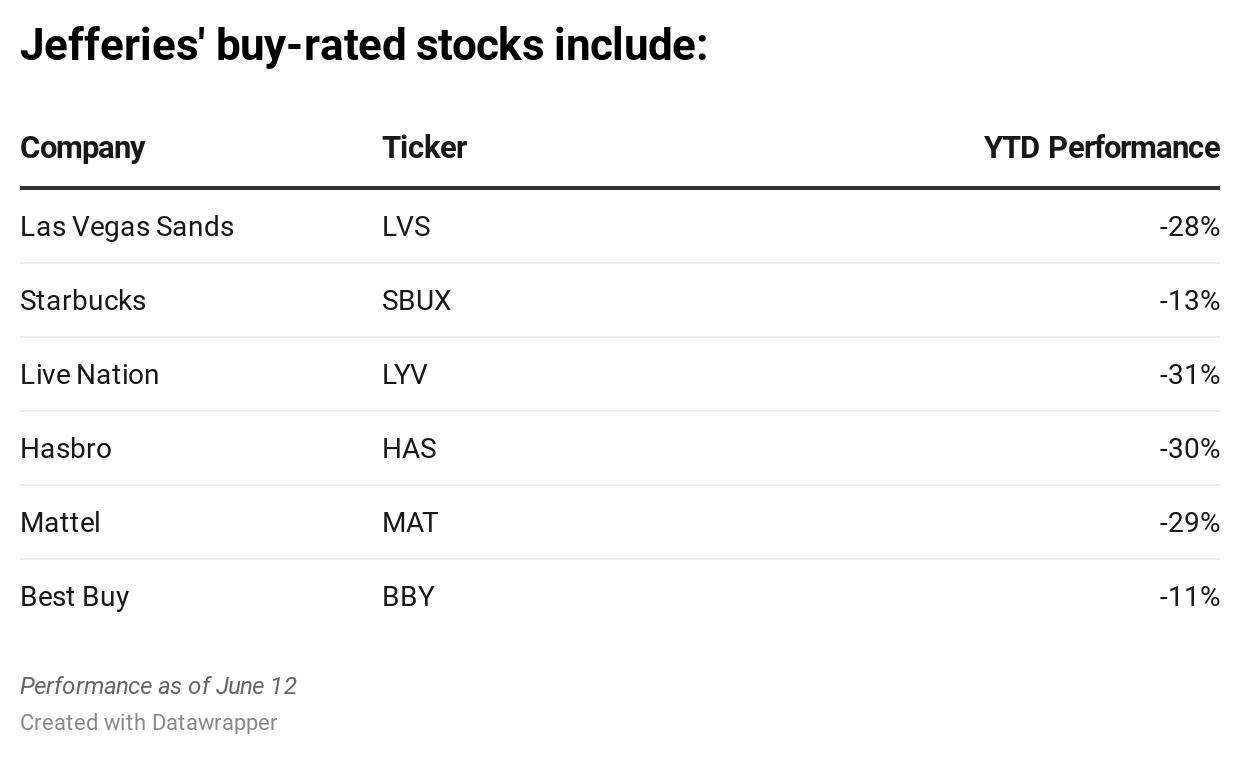Select the -31% performance value
The width and height of the screenshot is (1240, 774).
click(1189, 375)
